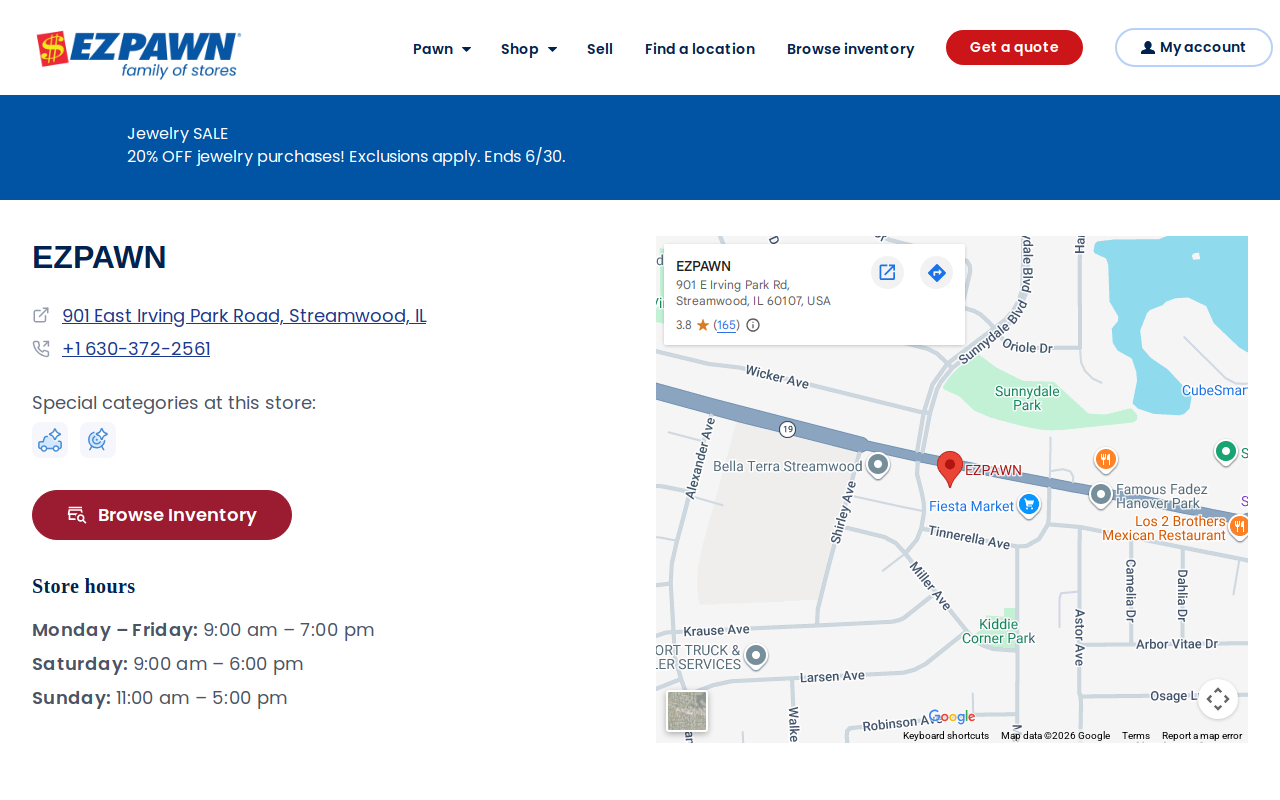The width and height of the screenshot is (1280, 800).
Task: Click the map camera controls button
Action: click(1218, 699)
